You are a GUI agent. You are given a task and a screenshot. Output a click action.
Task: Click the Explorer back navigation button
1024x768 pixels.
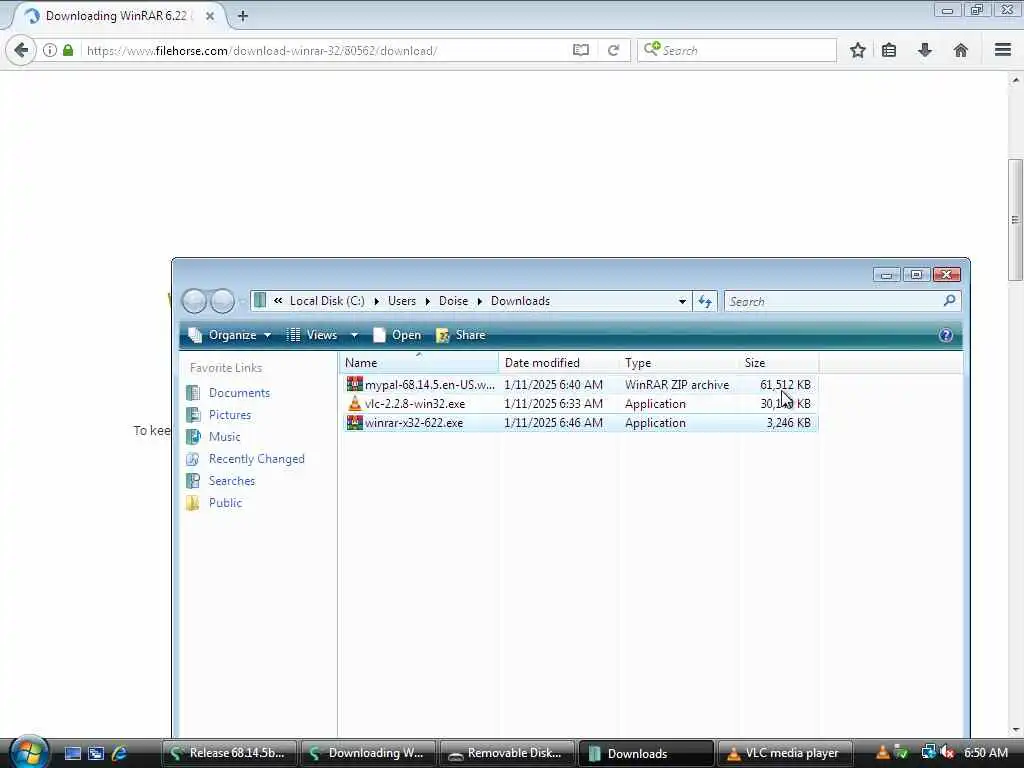[x=194, y=301]
